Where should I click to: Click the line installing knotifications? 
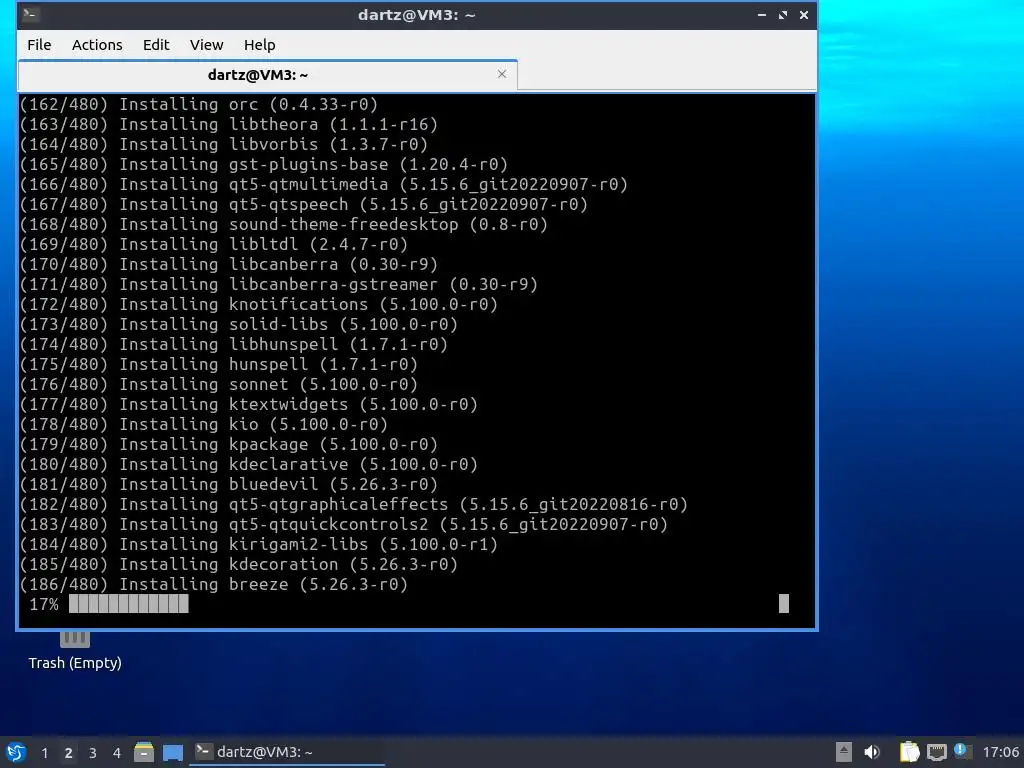pos(259,304)
